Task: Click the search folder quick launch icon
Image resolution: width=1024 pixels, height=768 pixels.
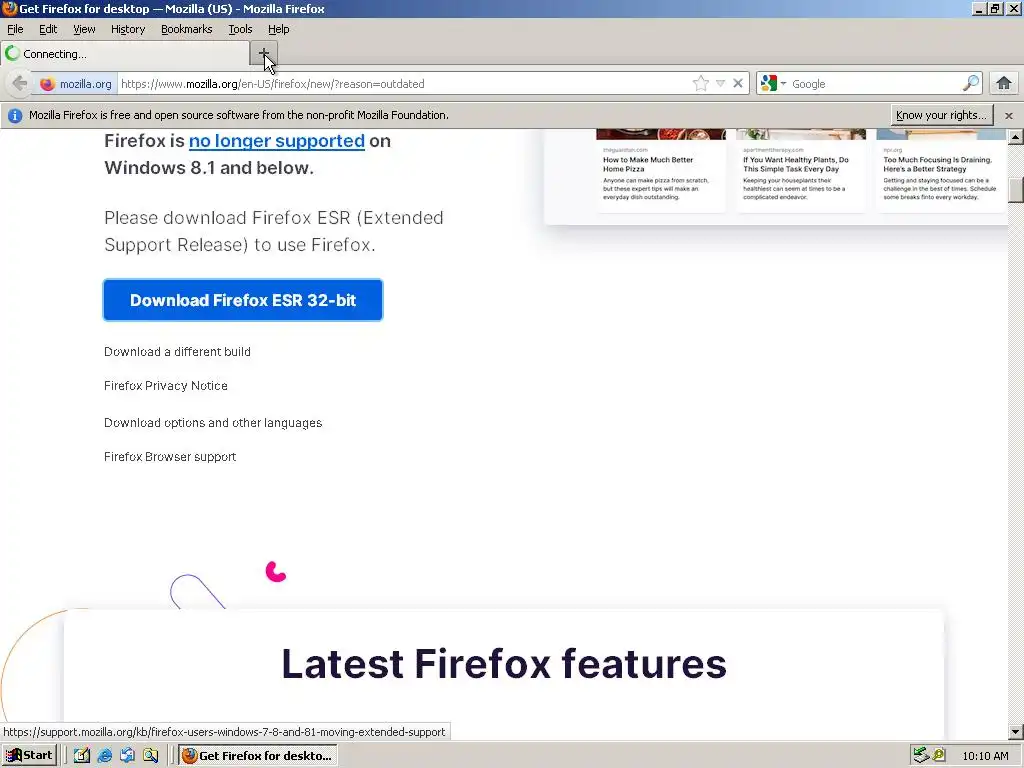Action: [150, 756]
